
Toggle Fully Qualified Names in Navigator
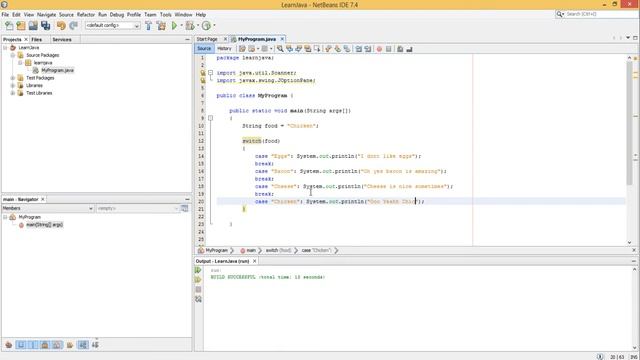(70, 345)
